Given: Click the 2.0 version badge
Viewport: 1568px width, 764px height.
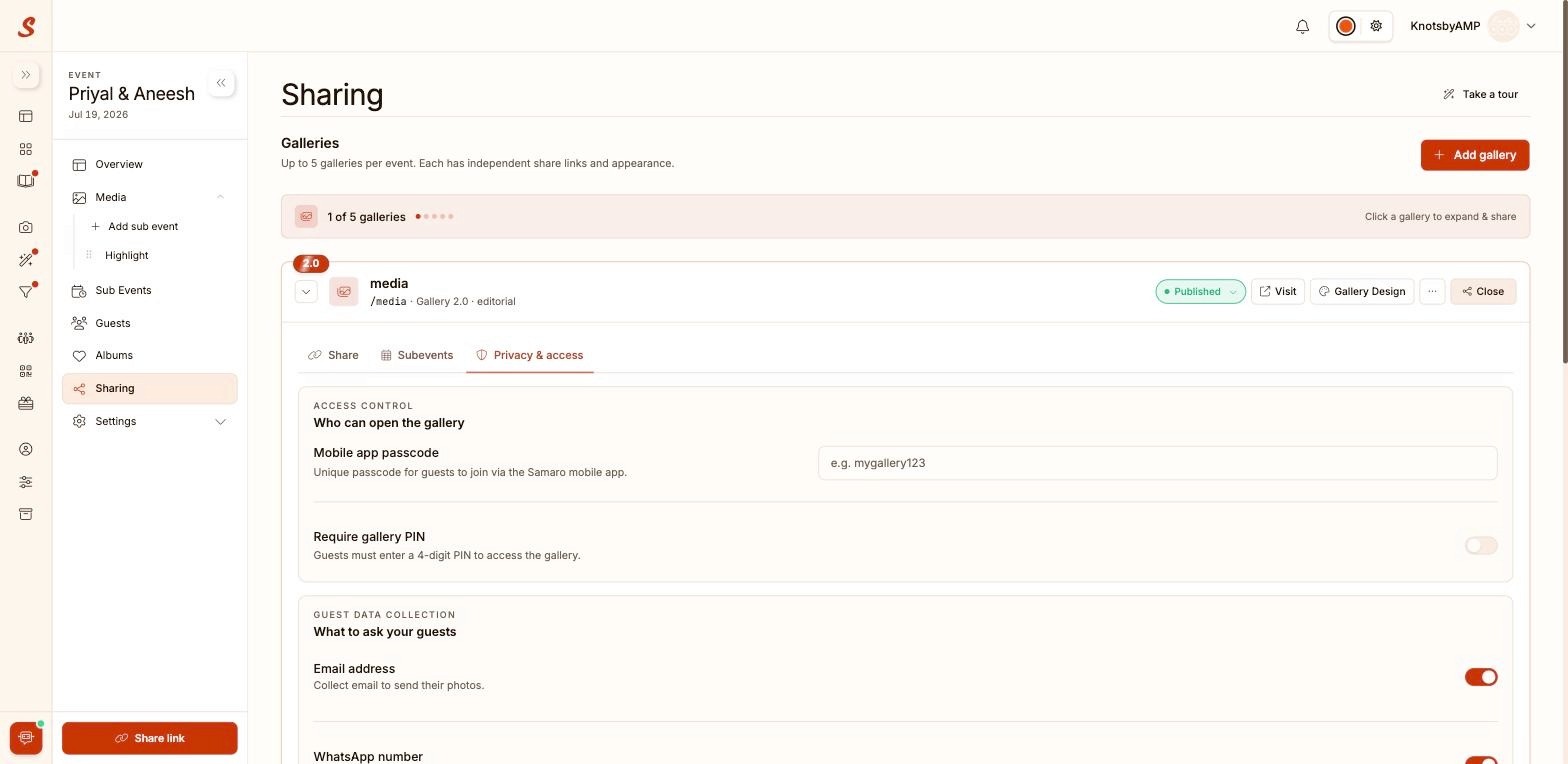Looking at the screenshot, I should [x=311, y=263].
